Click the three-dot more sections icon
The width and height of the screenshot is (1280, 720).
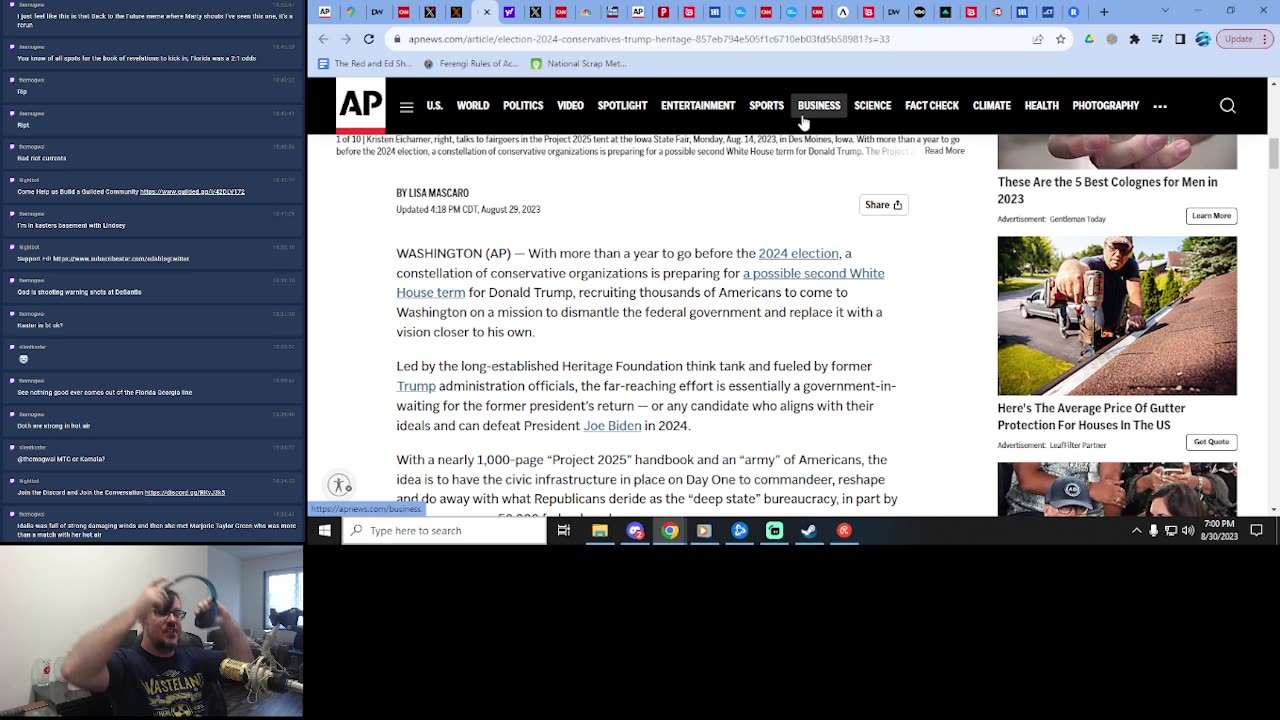pos(1160,106)
